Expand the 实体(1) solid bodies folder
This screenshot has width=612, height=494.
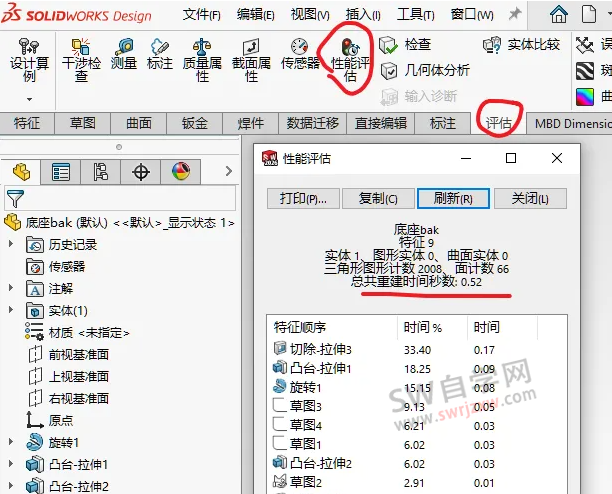pyautogui.click(x=11, y=309)
